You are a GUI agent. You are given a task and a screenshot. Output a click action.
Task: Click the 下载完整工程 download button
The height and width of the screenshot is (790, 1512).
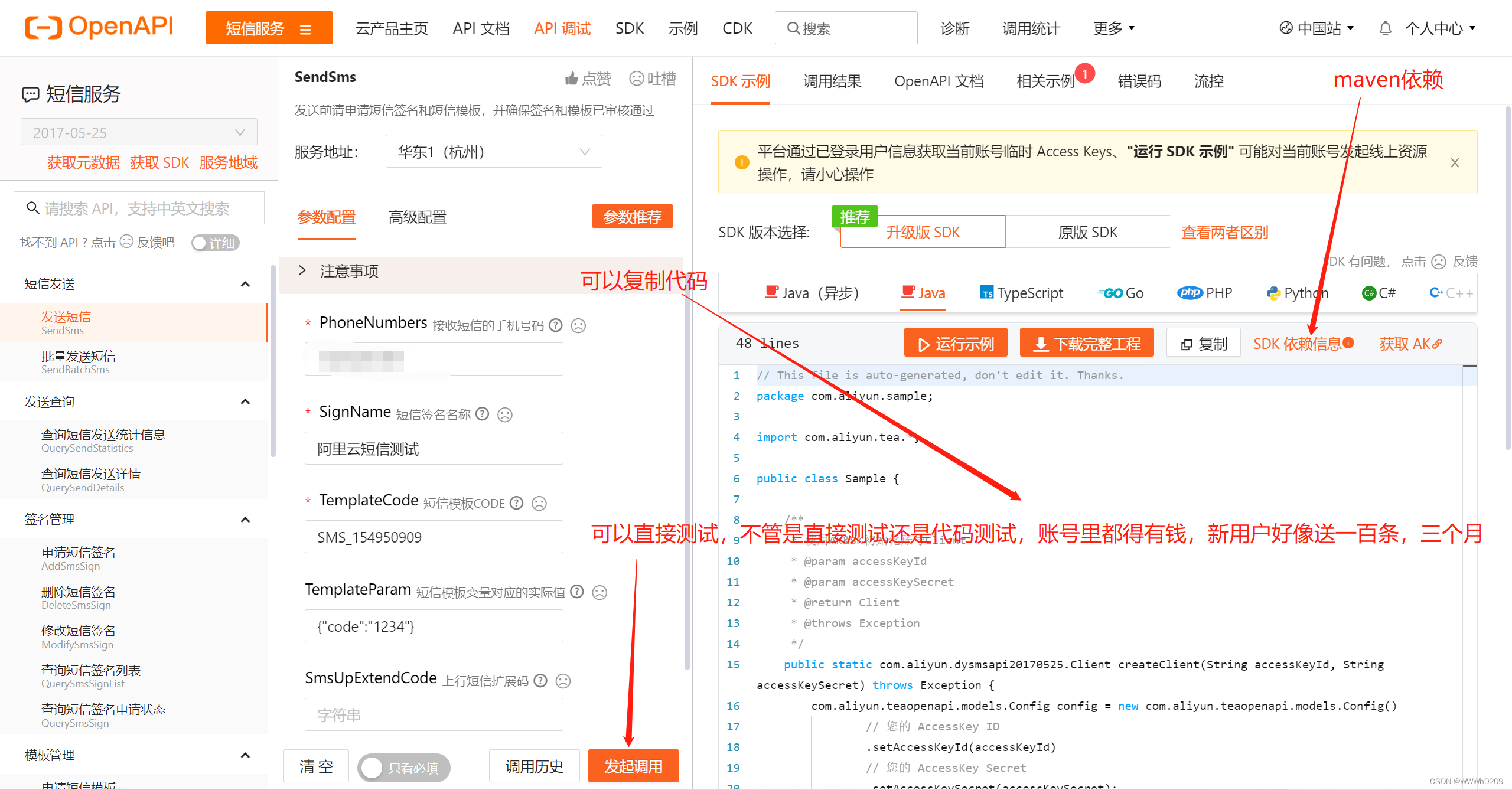pos(1087,342)
